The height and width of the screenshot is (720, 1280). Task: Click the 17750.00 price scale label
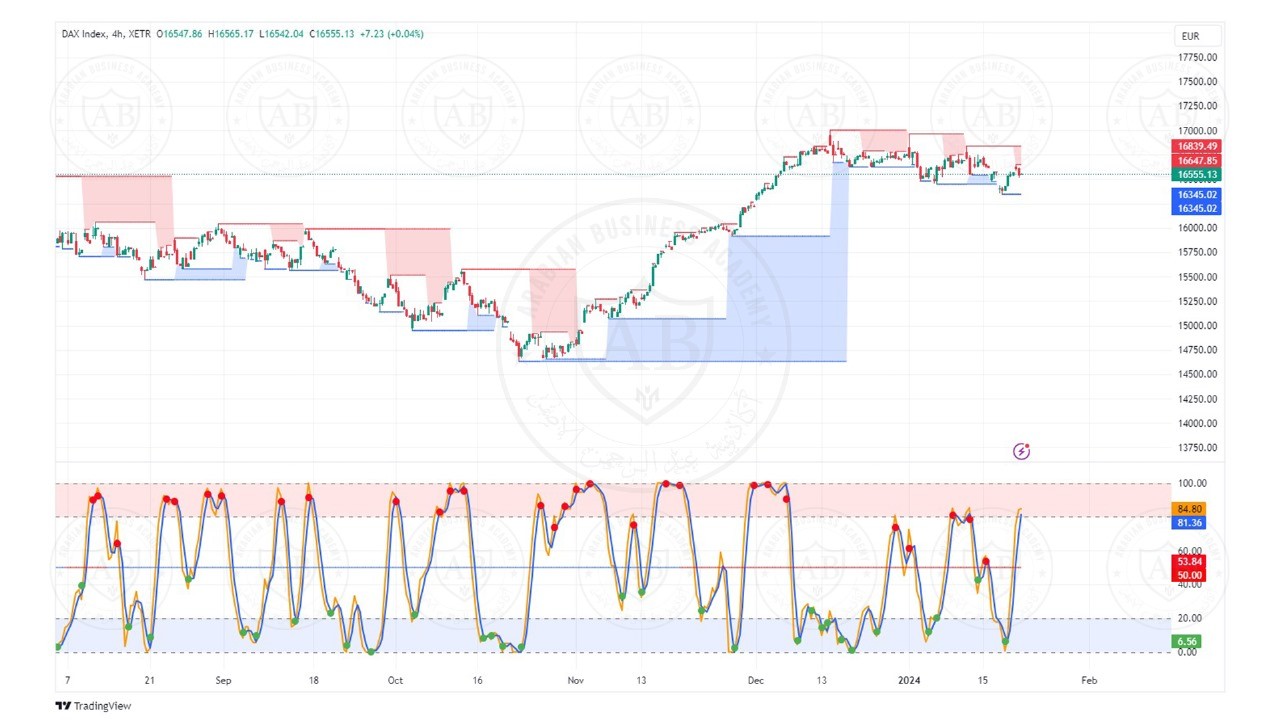pyautogui.click(x=1197, y=57)
